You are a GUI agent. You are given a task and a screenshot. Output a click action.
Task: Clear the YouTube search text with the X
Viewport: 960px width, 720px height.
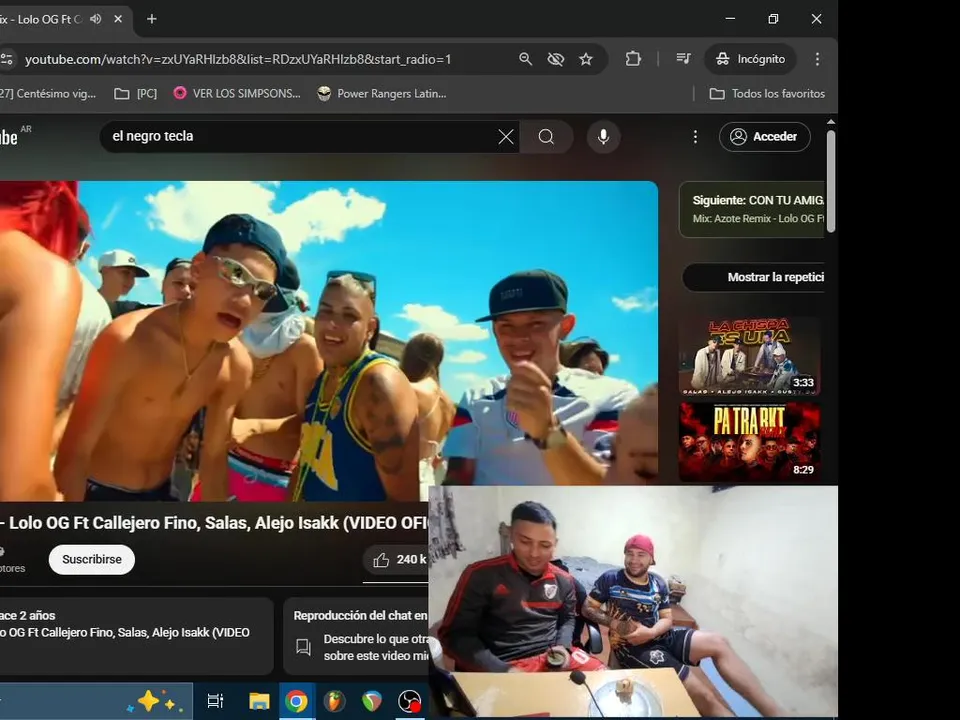[x=506, y=137]
